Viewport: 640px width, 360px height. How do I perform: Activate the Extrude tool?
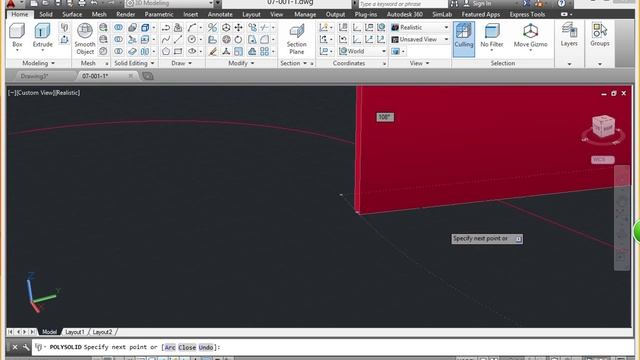coord(42,36)
